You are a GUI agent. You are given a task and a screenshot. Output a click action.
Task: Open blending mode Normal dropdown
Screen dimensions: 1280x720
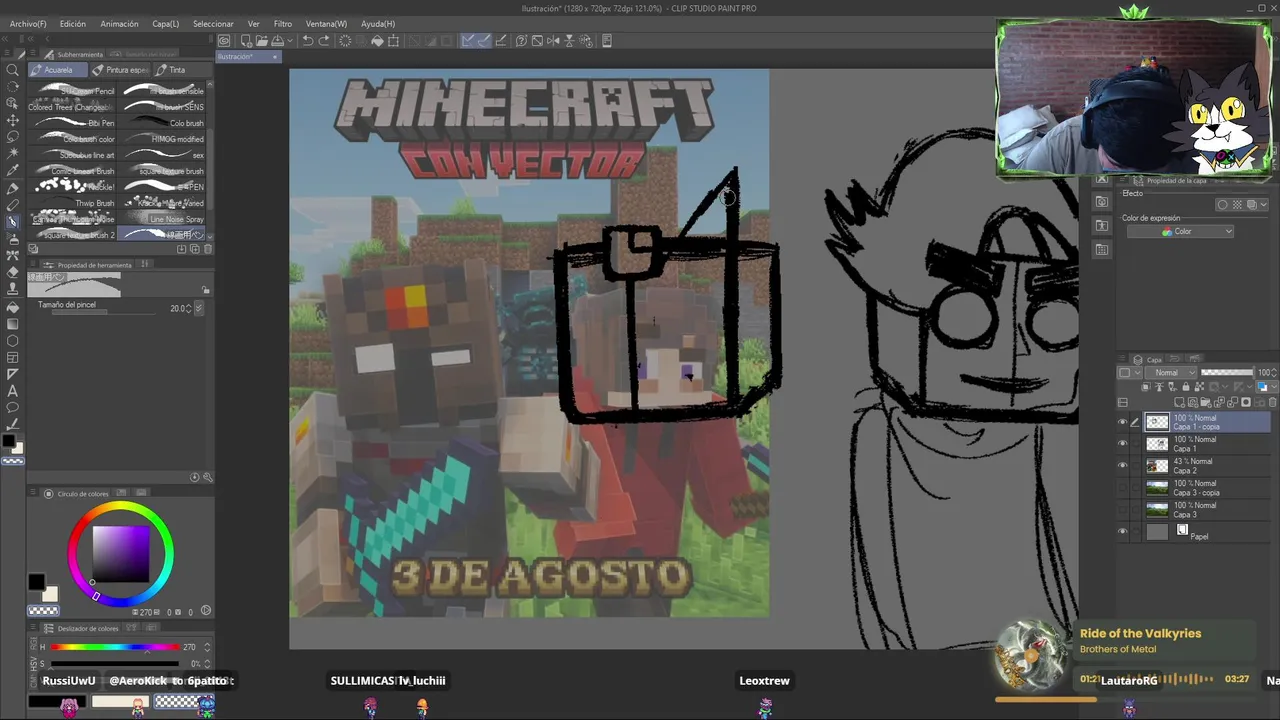coord(1171,373)
